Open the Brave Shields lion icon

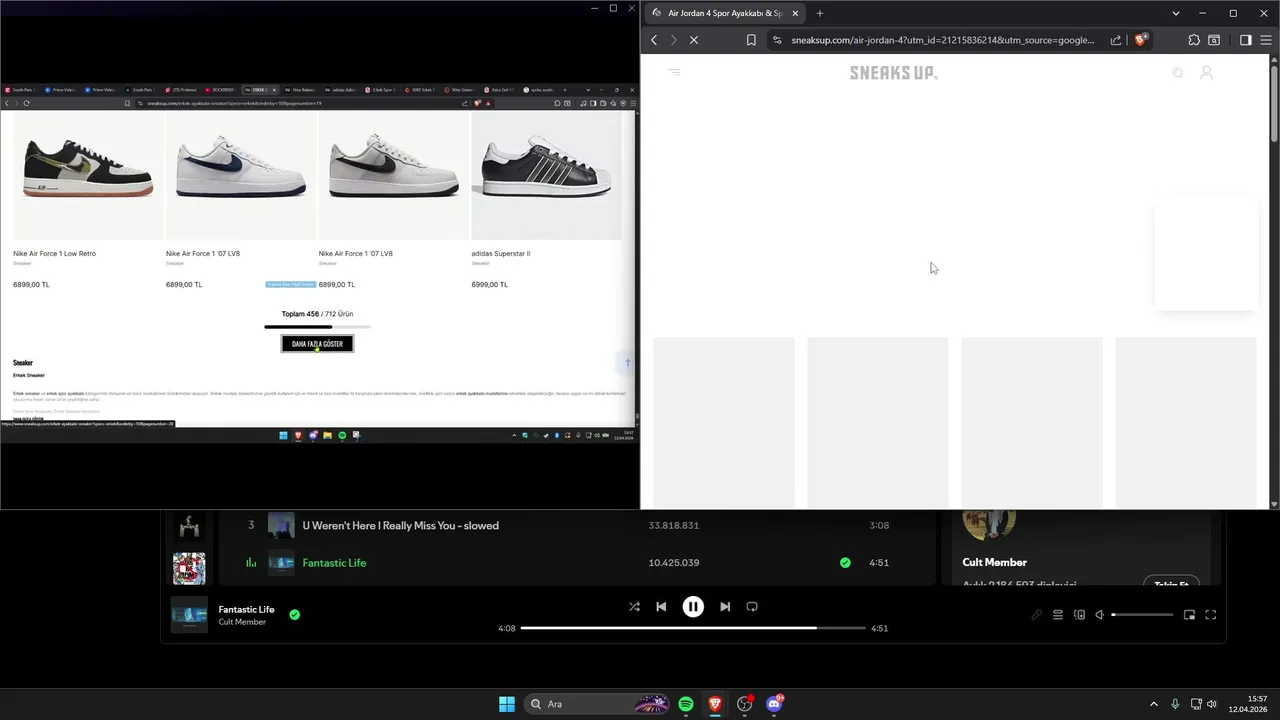(1141, 40)
